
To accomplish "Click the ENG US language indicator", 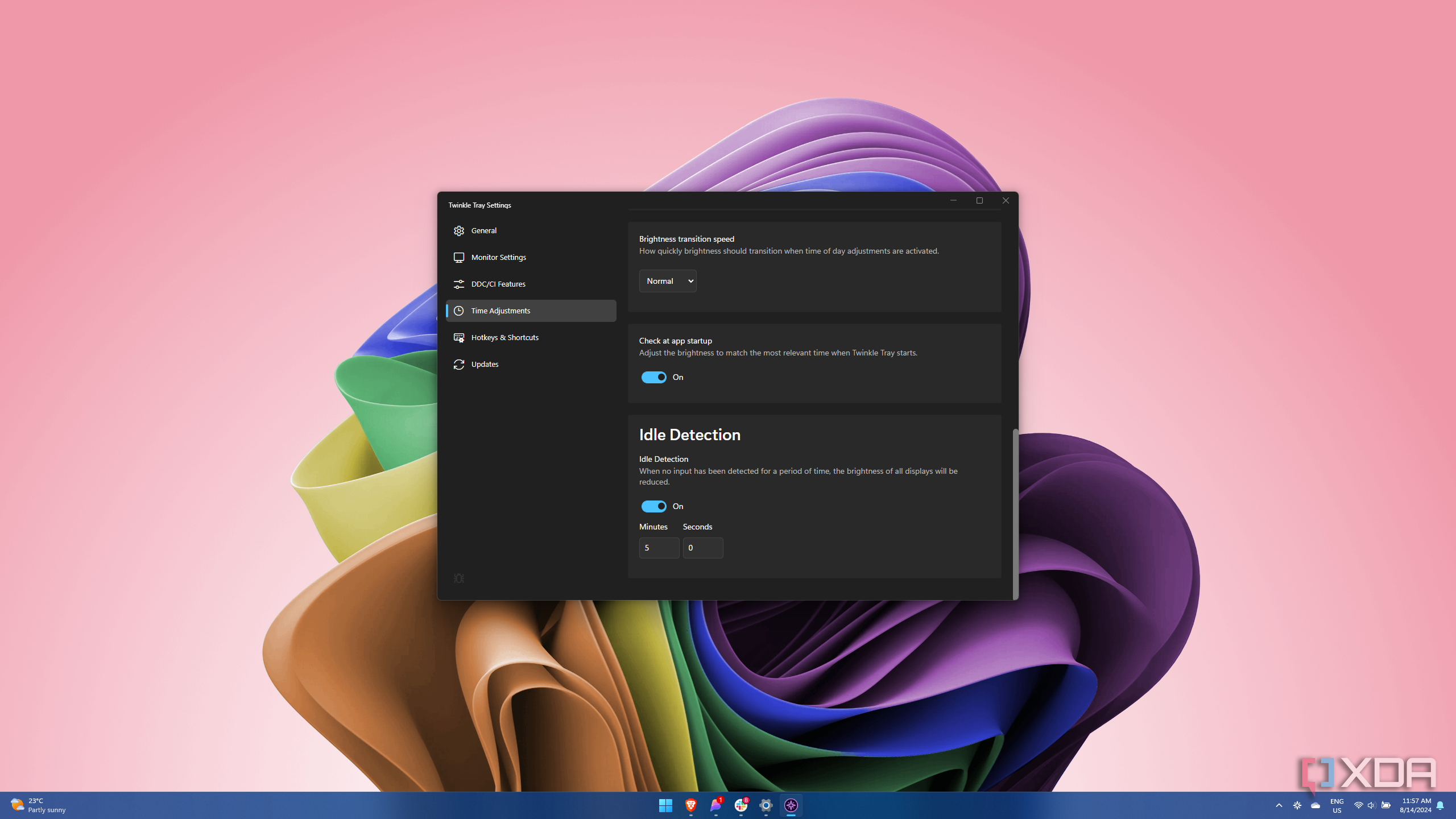I will [x=1337, y=805].
